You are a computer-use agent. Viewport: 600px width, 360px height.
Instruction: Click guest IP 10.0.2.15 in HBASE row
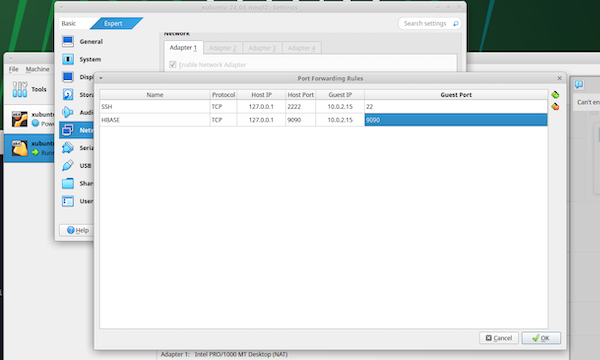click(x=340, y=120)
